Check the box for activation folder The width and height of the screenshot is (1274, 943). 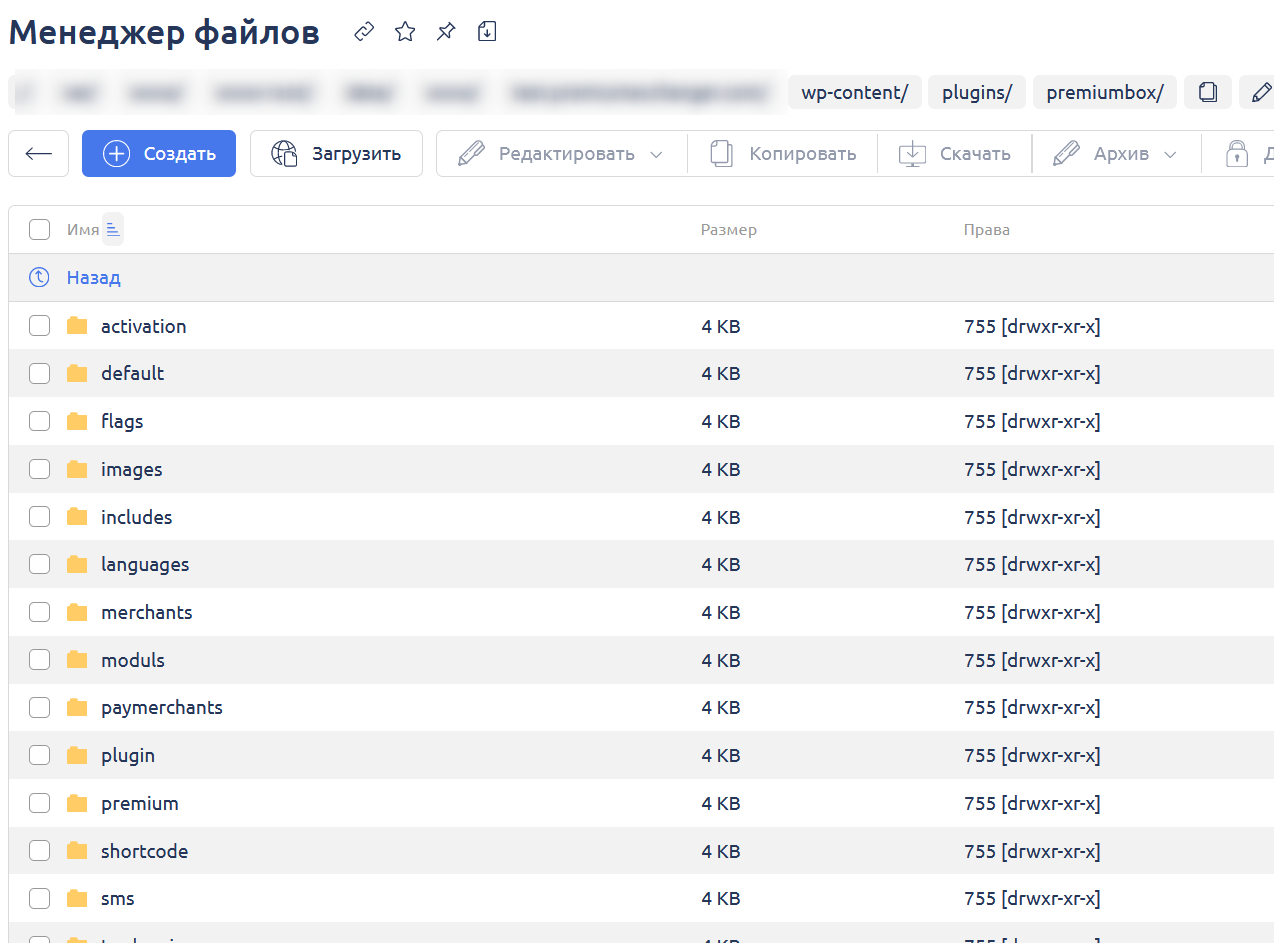click(39, 326)
